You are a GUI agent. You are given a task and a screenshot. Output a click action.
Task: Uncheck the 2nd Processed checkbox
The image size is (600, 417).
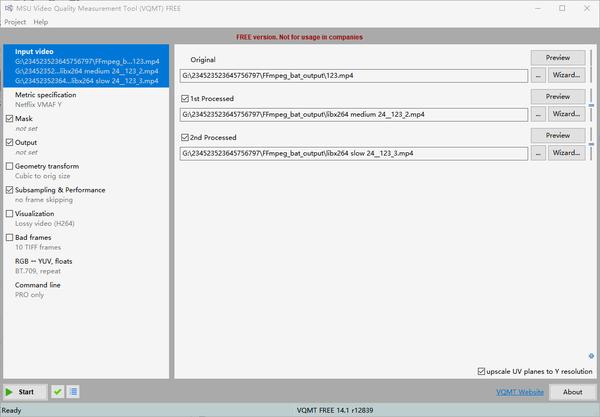[x=185, y=137]
